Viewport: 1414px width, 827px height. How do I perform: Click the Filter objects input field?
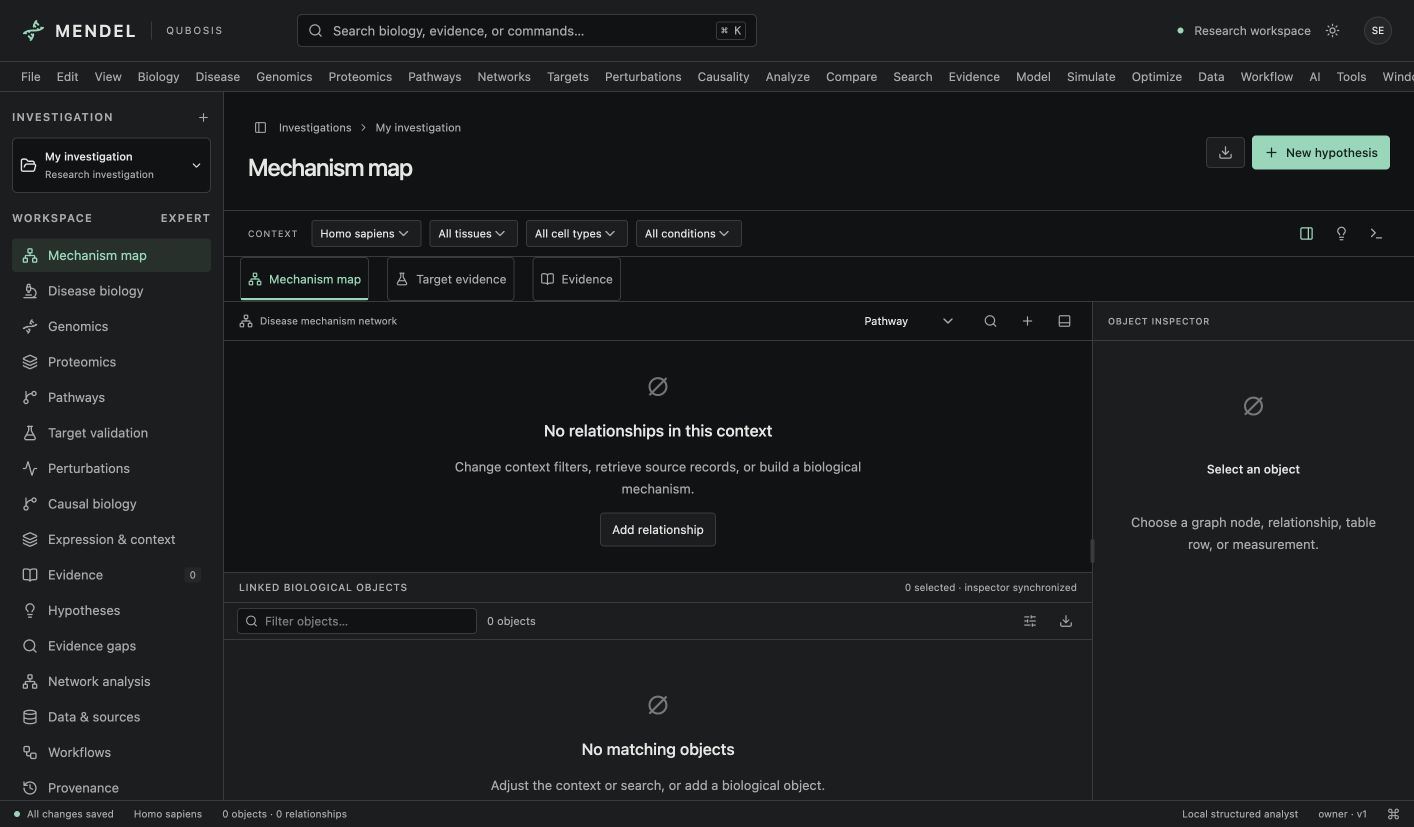pyautogui.click(x=357, y=621)
